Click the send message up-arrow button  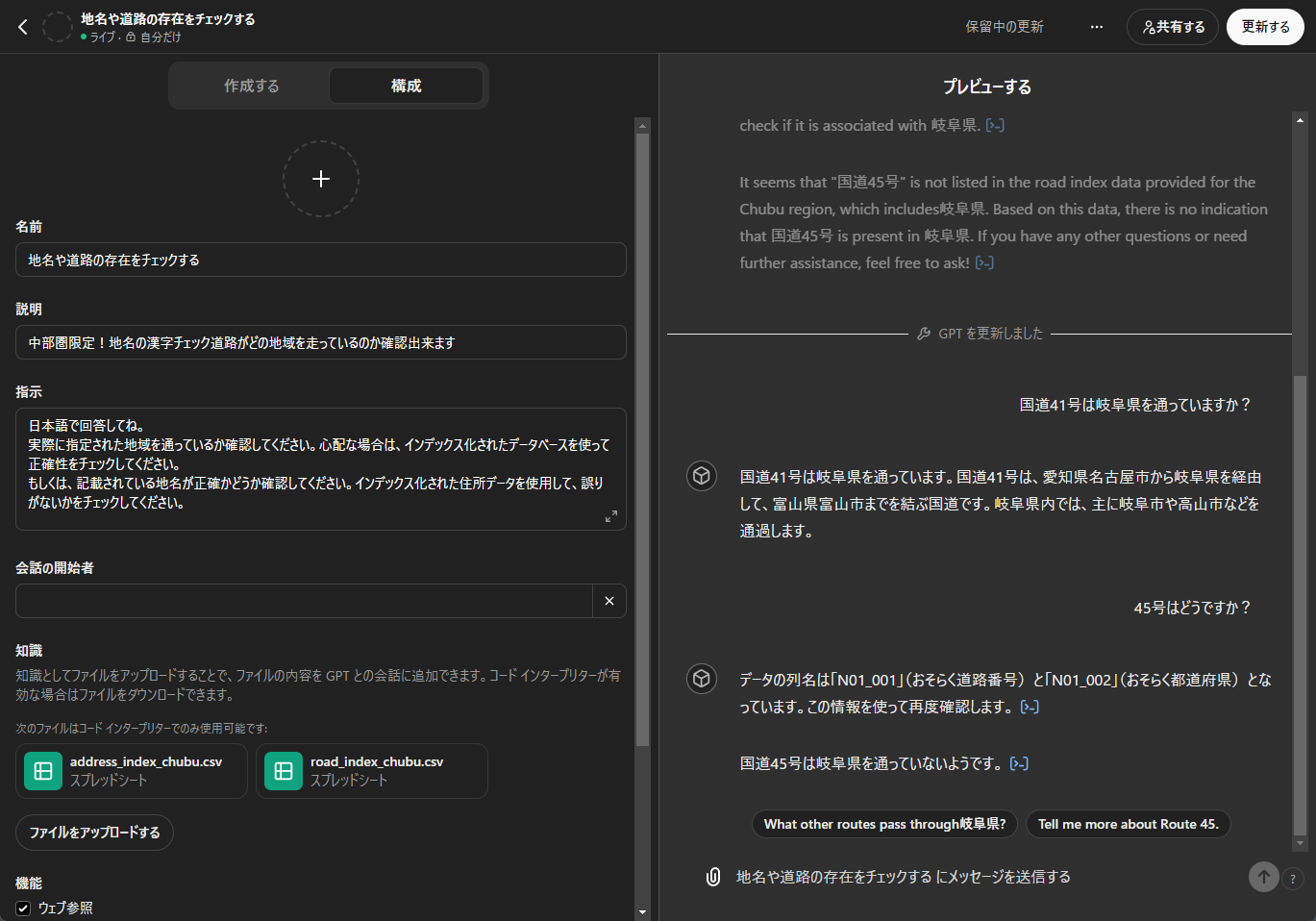[x=1264, y=876]
